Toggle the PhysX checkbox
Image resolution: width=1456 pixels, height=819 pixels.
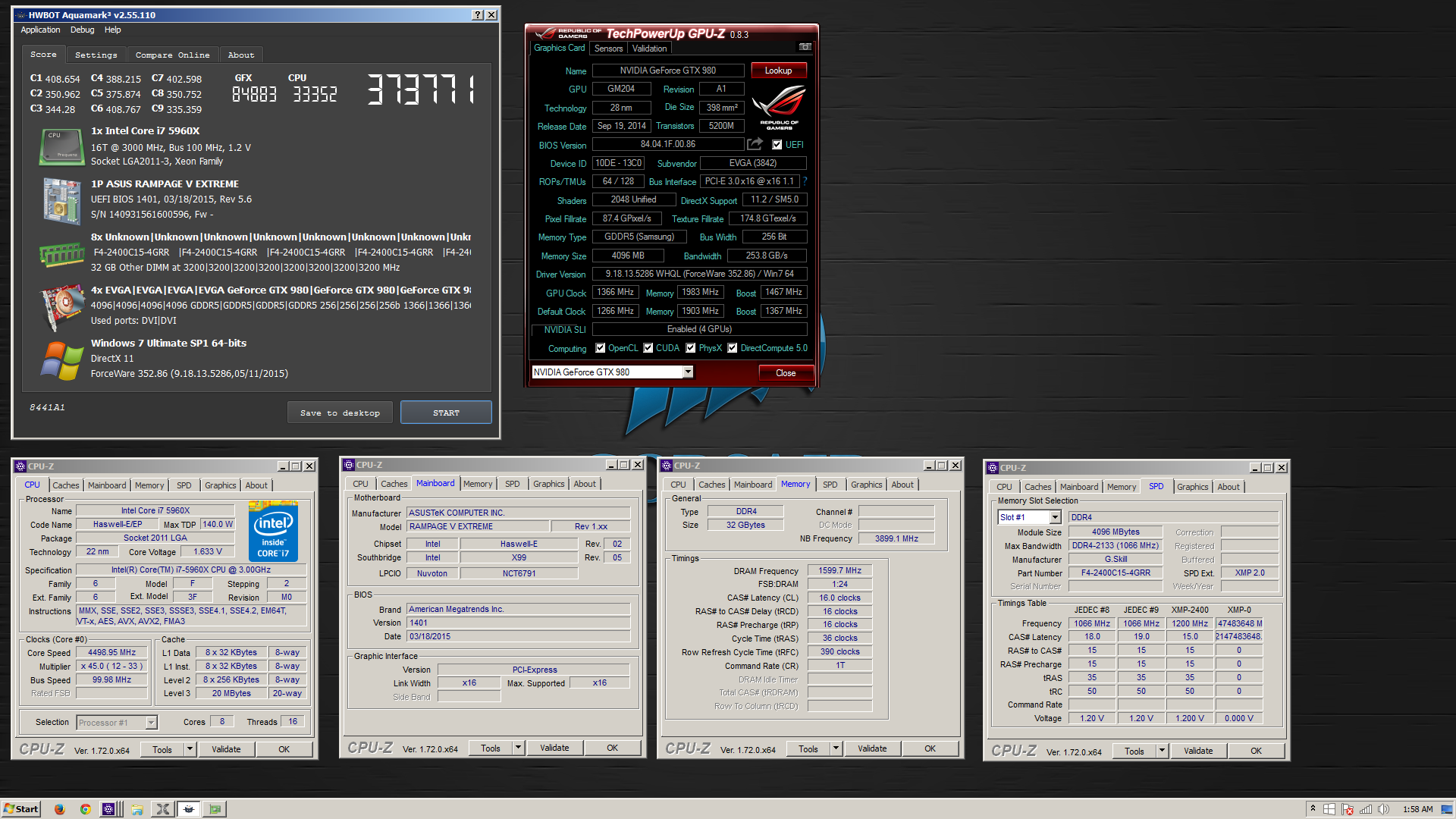(691, 348)
